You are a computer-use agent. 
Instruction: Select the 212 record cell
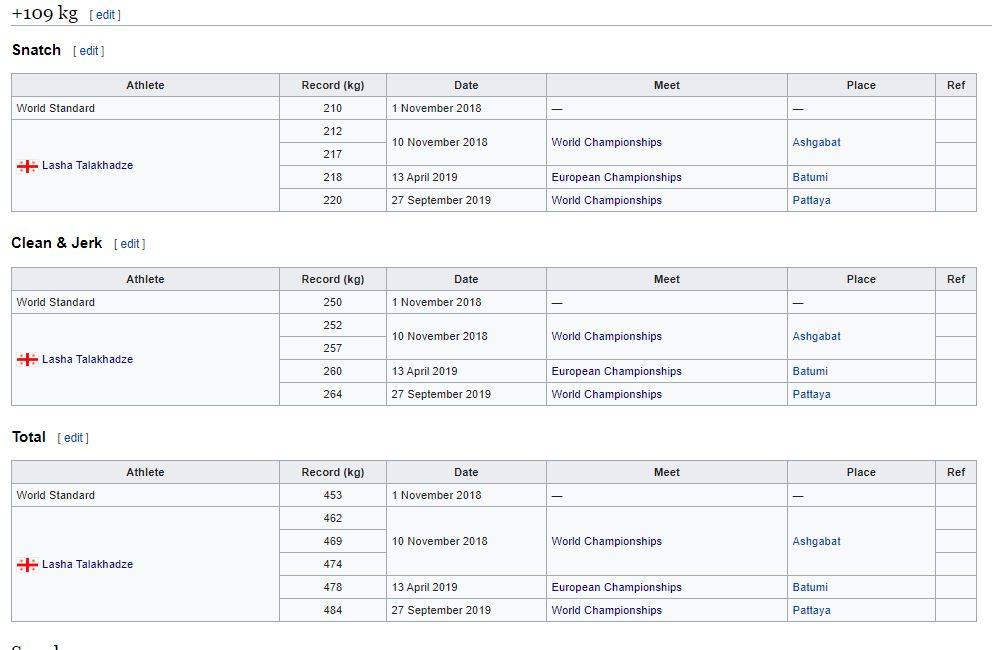(x=333, y=131)
